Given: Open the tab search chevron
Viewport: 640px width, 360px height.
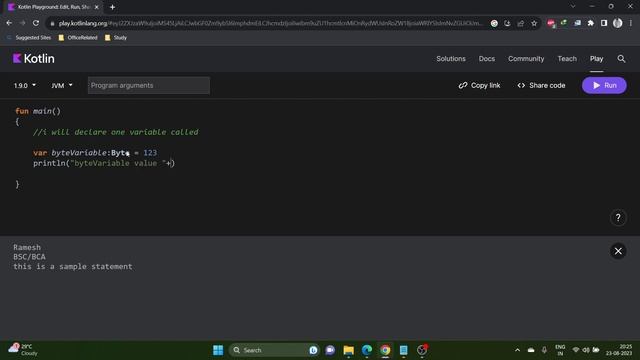Looking at the screenshot, I should pyautogui.click(x=573, y=7).
